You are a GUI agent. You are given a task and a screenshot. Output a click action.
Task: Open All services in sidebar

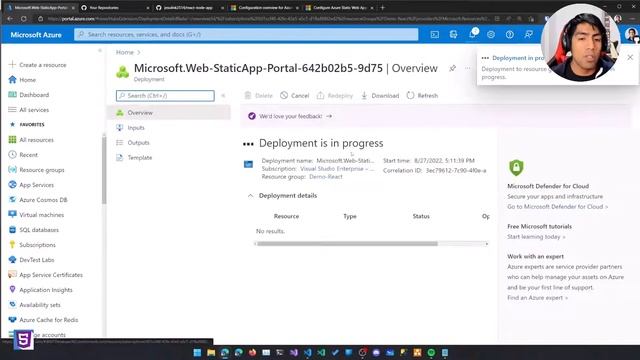29,110
